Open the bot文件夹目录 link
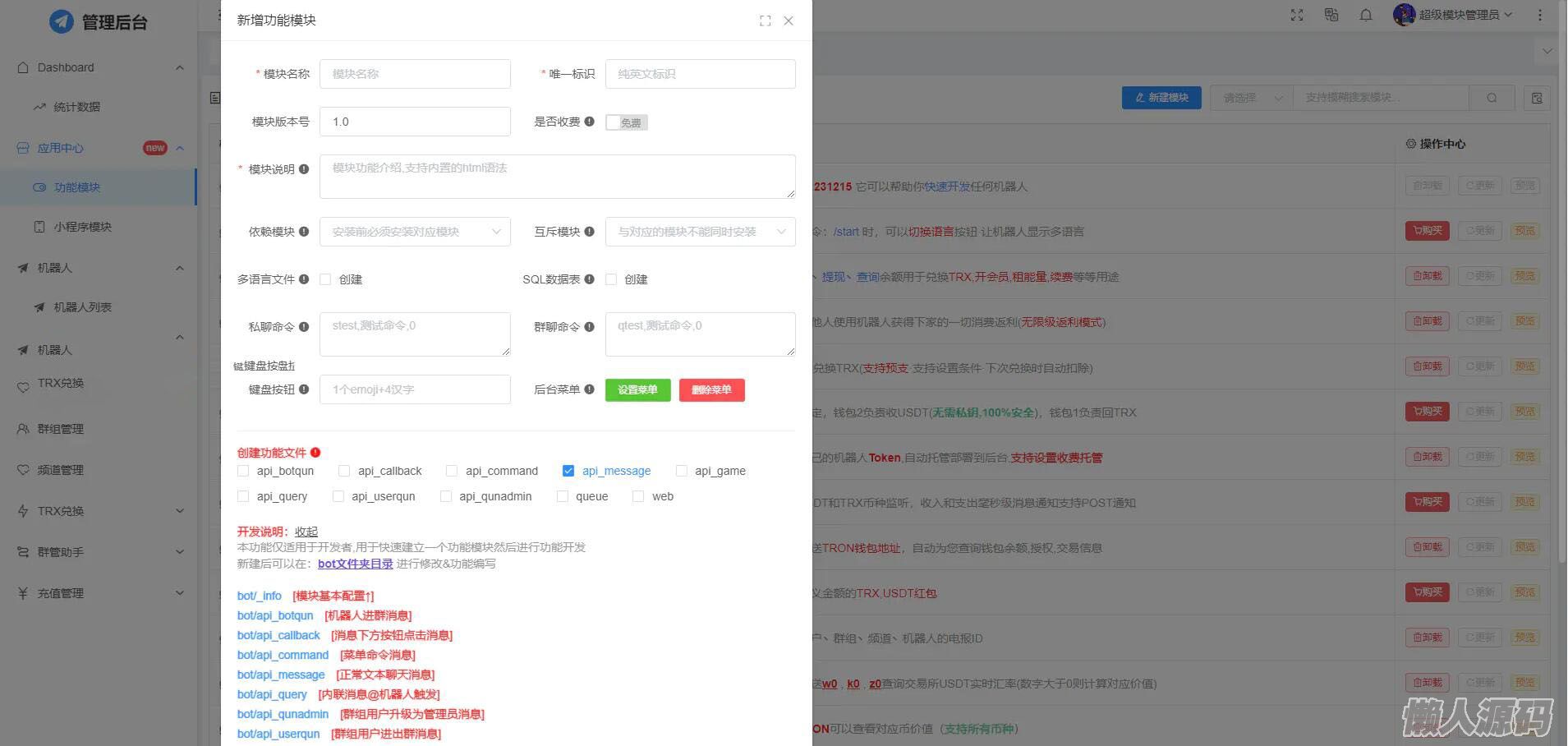This screenshot has height=746, width=1568. pyautogui.click(x=356, y=564)
